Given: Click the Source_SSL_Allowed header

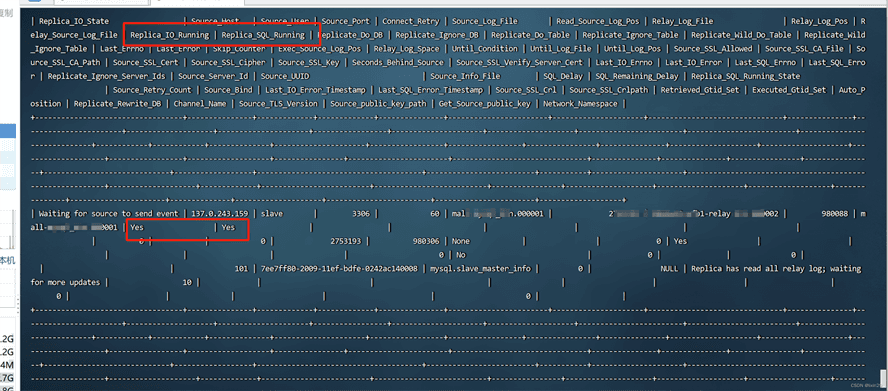Looking at the screenshot, I should click(x=713, y=49).
